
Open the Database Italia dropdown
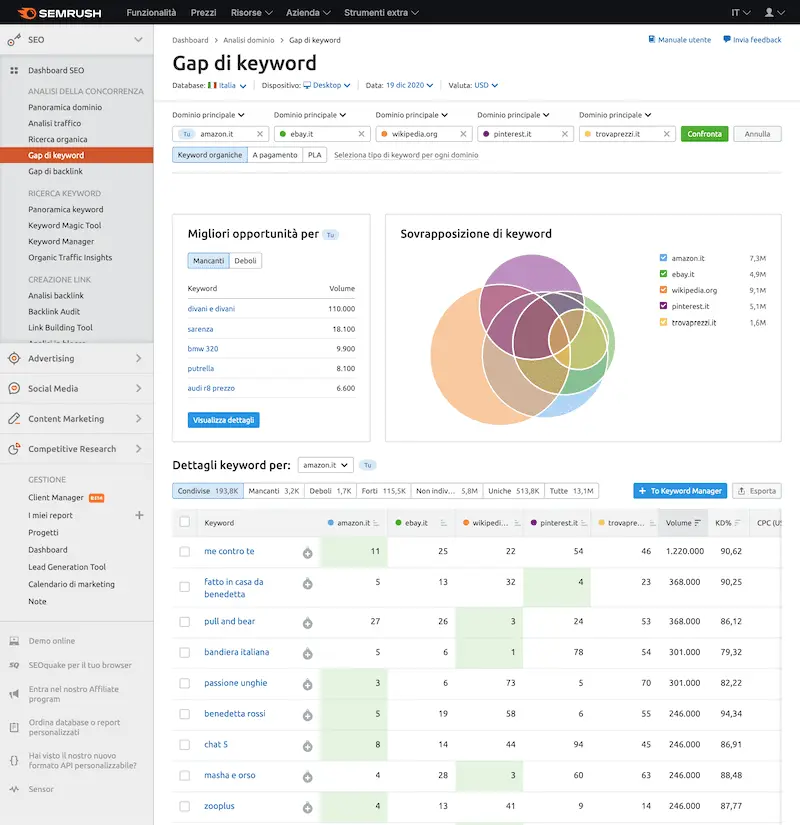point(227,85)
